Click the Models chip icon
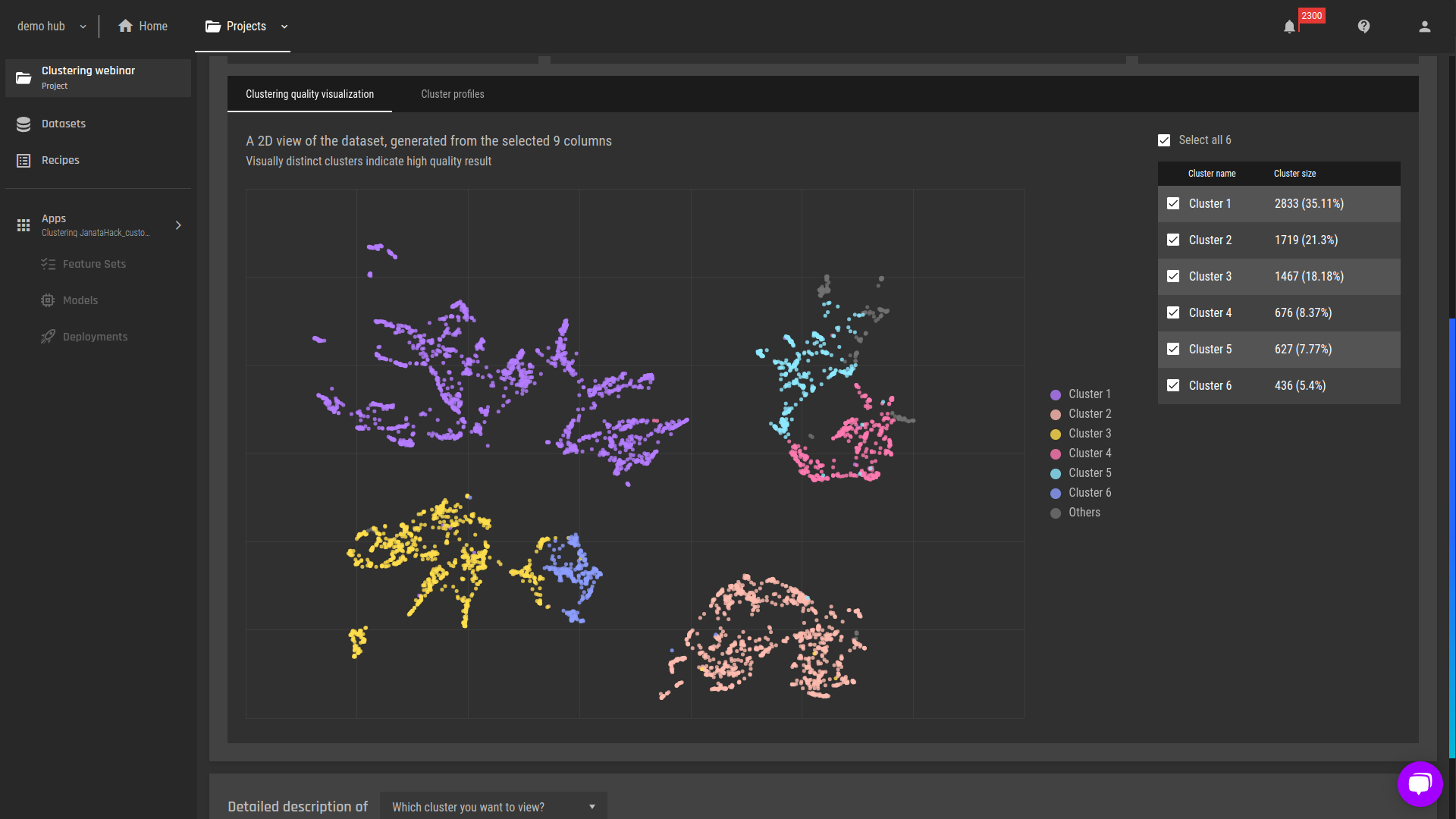Viewport: 1456px width, 819px height. pos(48,300)
